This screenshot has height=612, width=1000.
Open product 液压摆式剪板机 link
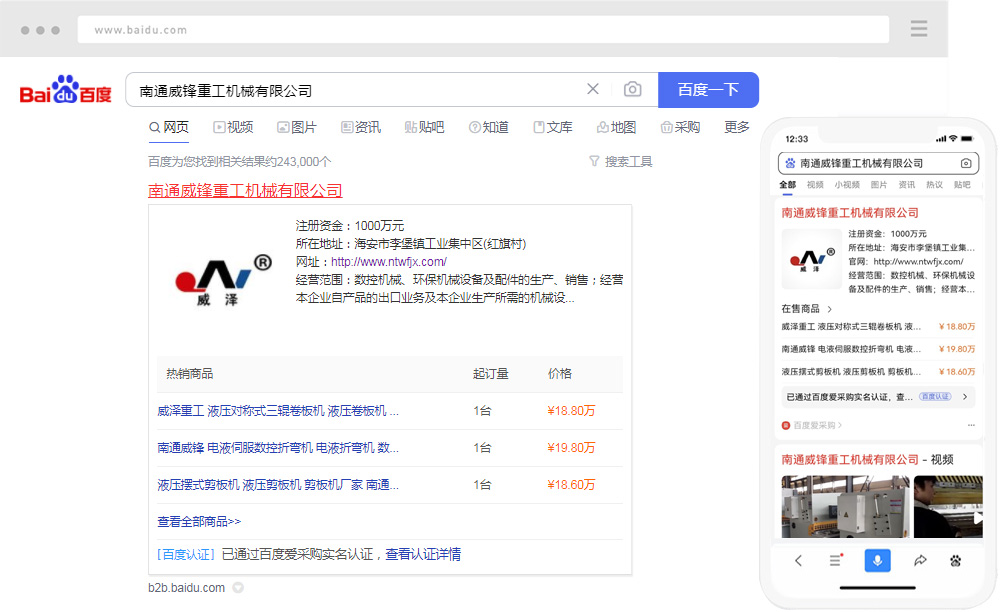click(278, 485)
